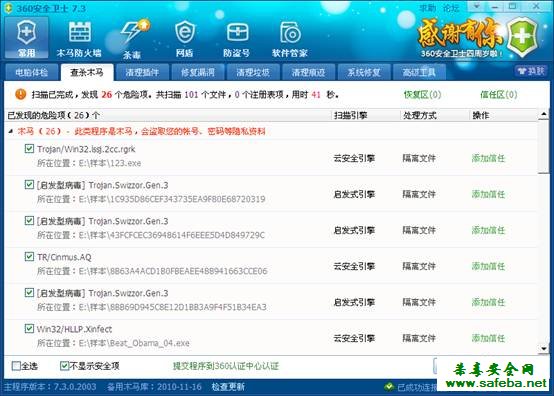Click the 已发现的危险项 (26) header
This screenshot has width=554, height=396.
click(x=53, y=115)
